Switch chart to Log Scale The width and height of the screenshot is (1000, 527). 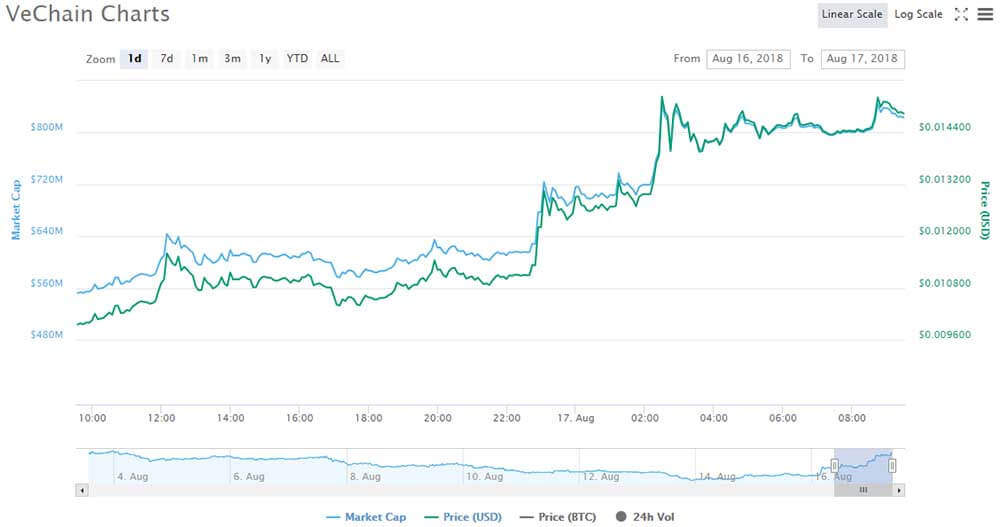pos(918,14)
